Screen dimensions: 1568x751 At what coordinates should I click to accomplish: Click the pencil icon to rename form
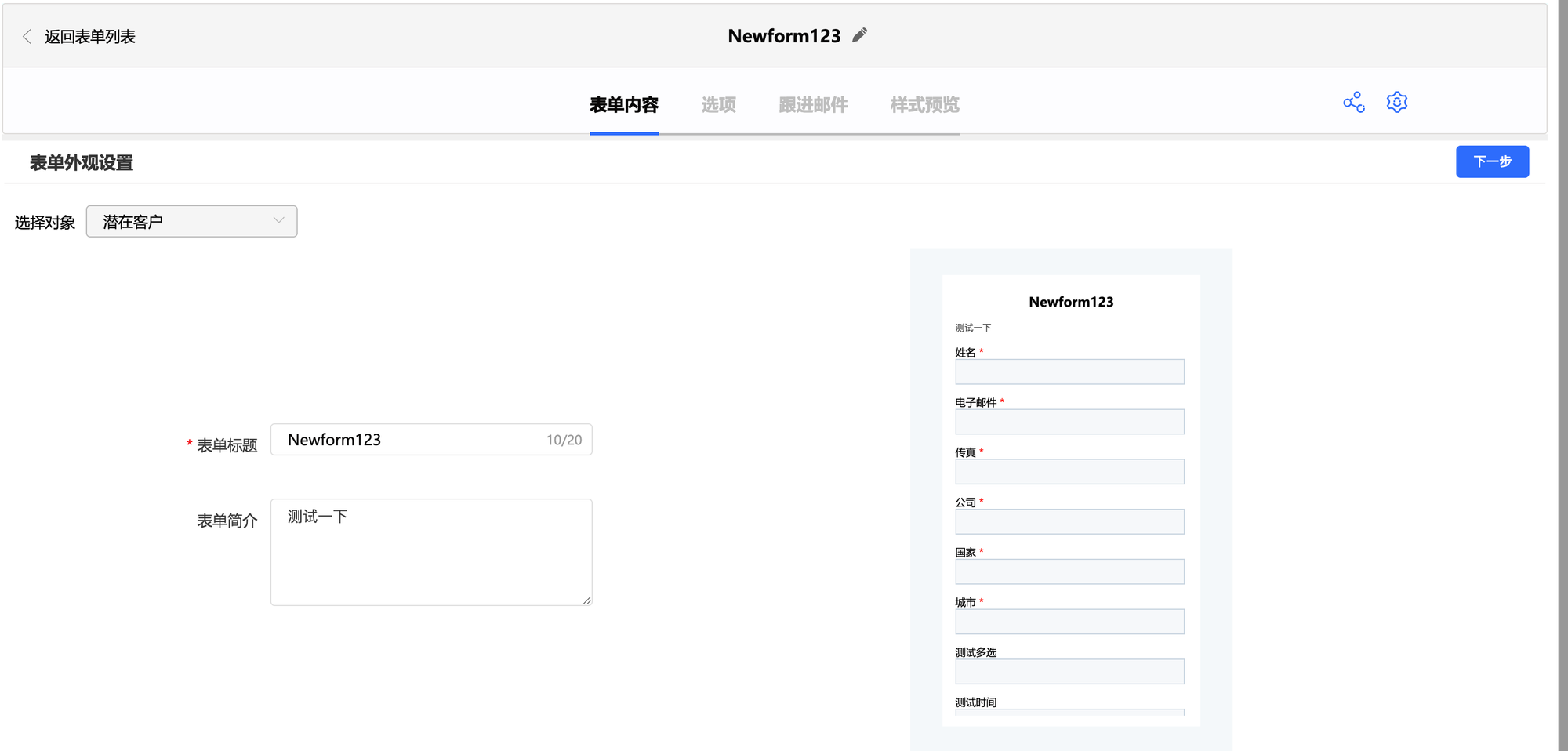[860, 35]
